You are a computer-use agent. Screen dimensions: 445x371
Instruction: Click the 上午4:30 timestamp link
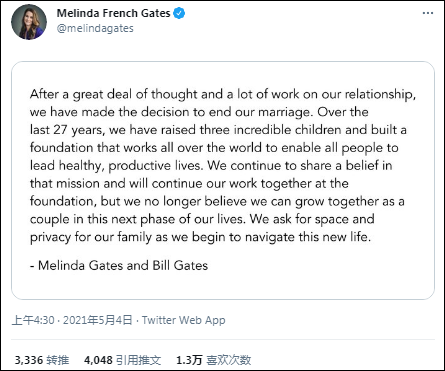point(33,320)
